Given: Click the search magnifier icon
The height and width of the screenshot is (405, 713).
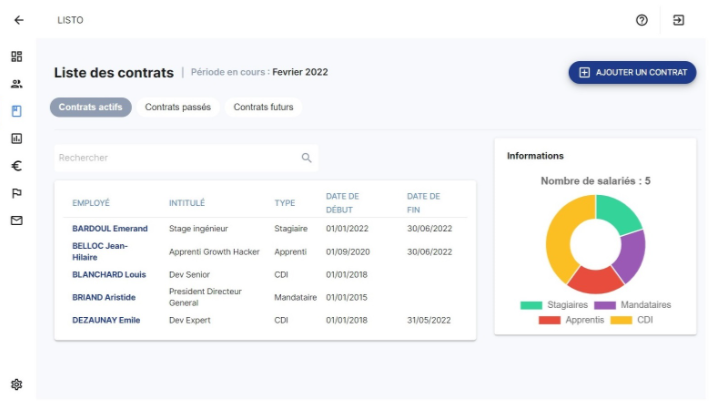Looking at the screenshot, I should [x=306, y=158].
